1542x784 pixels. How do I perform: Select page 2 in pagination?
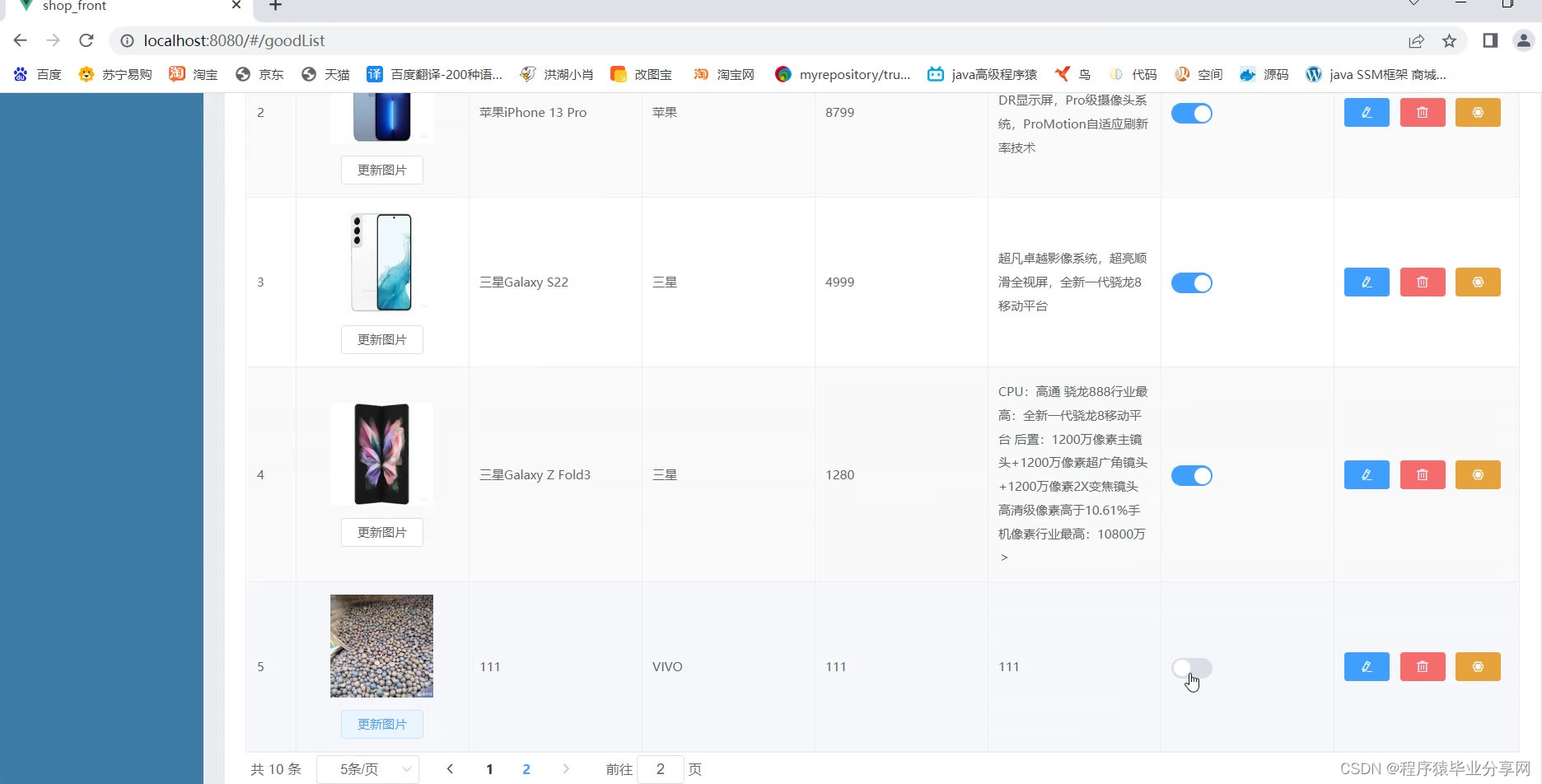pyautogui.click(x=526, y=769)
